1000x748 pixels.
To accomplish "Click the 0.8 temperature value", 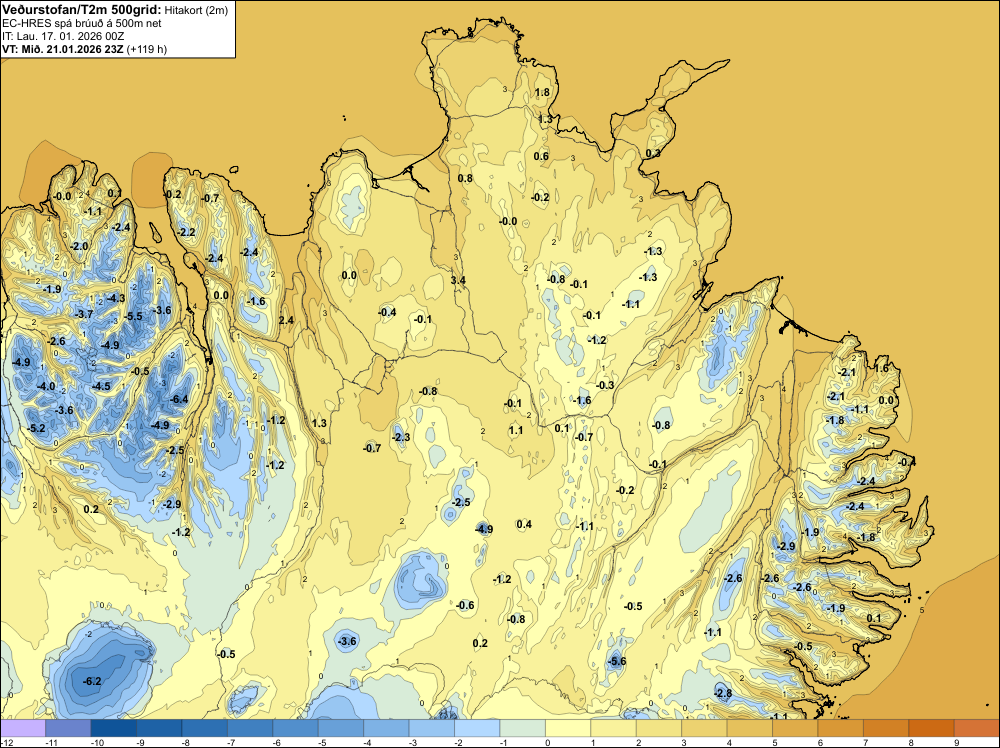I will point(466,178).
